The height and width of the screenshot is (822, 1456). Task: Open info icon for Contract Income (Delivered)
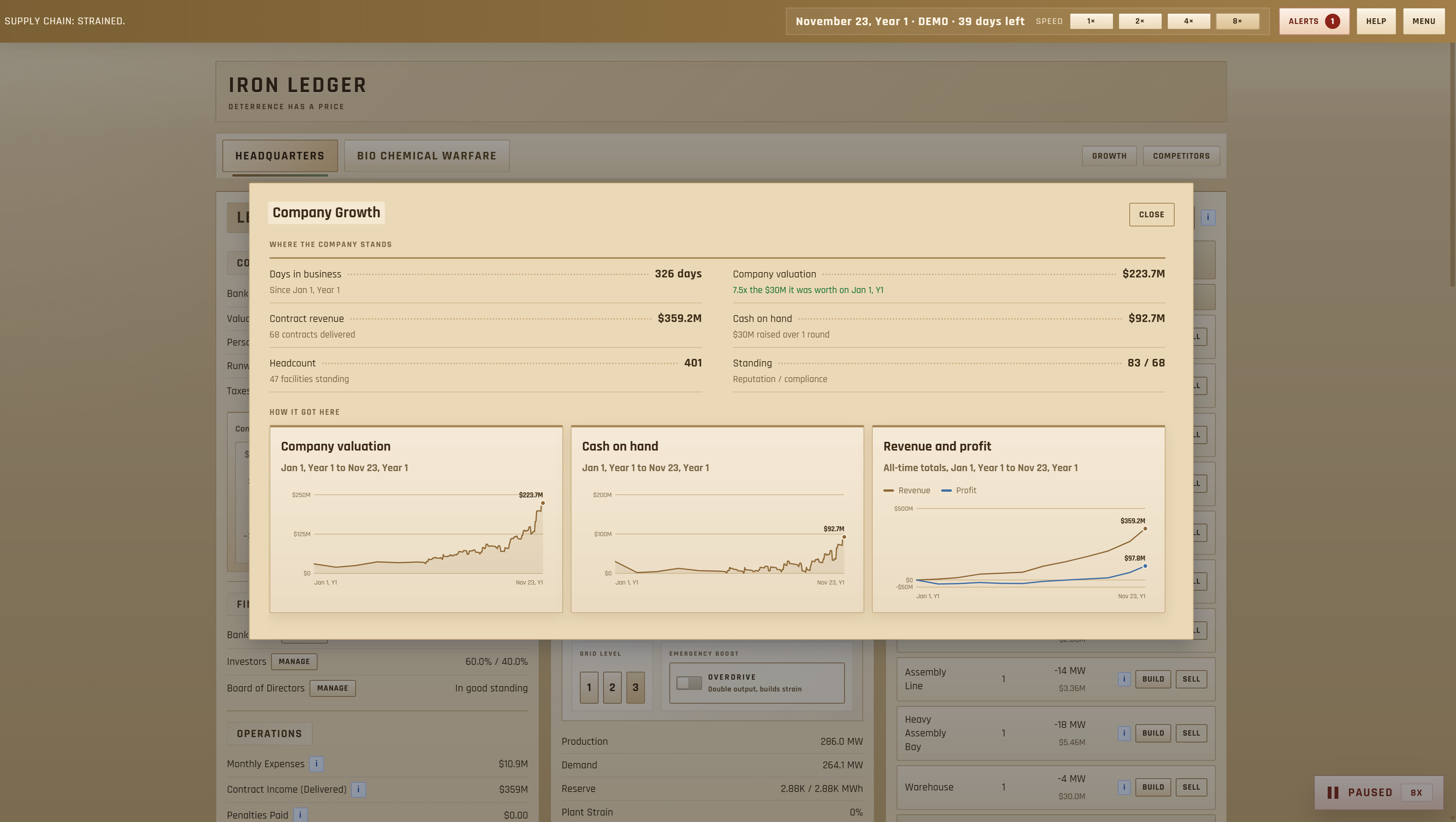tap(358, 789)
